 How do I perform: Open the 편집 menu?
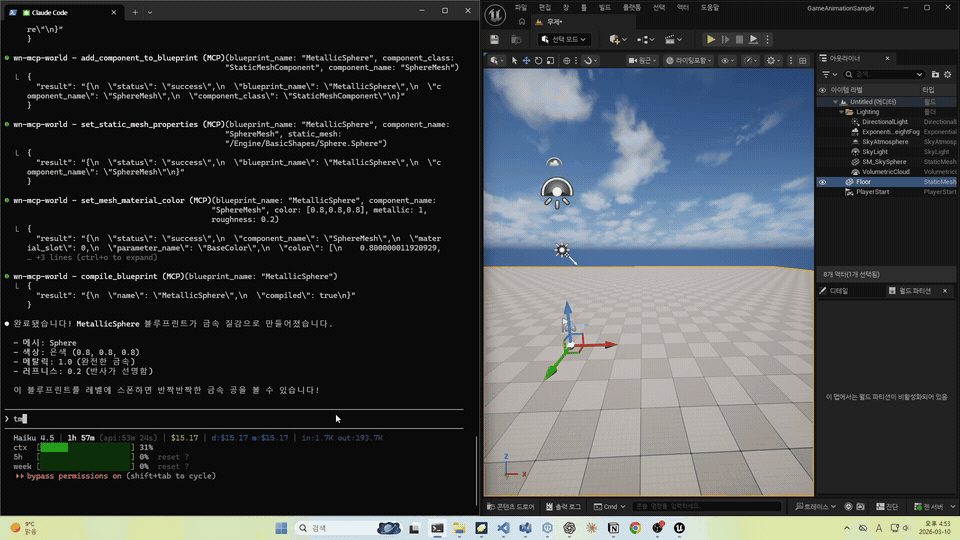point(544,7)
